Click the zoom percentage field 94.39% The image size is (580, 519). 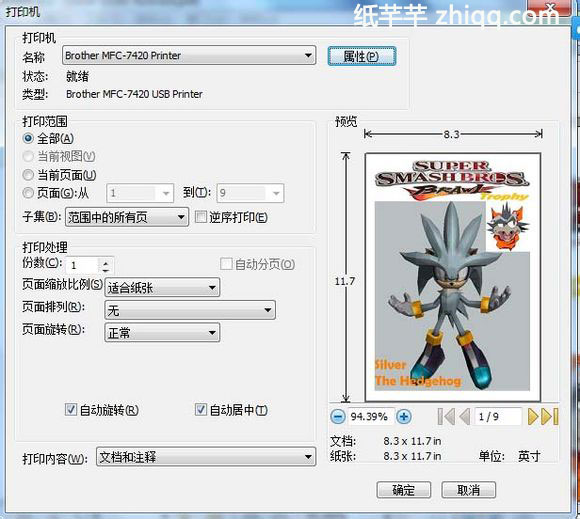pyautogui.click(x=370, y=417)
